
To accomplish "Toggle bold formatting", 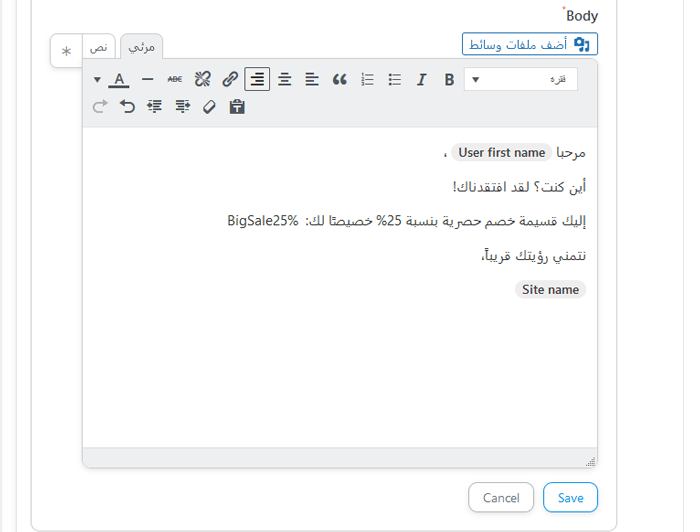I will pos(449,79).
